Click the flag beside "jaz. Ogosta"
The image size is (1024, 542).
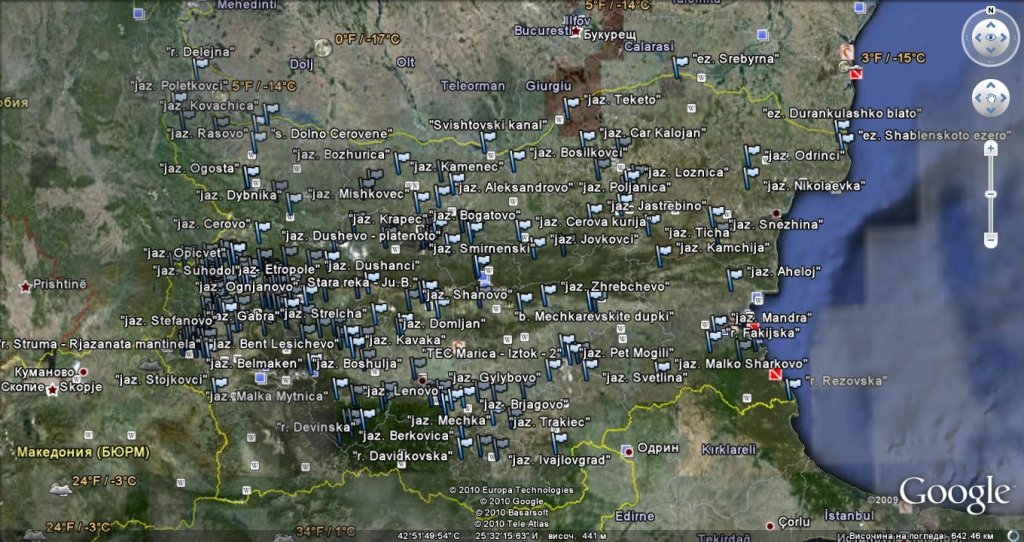click(x=251, y=176)
